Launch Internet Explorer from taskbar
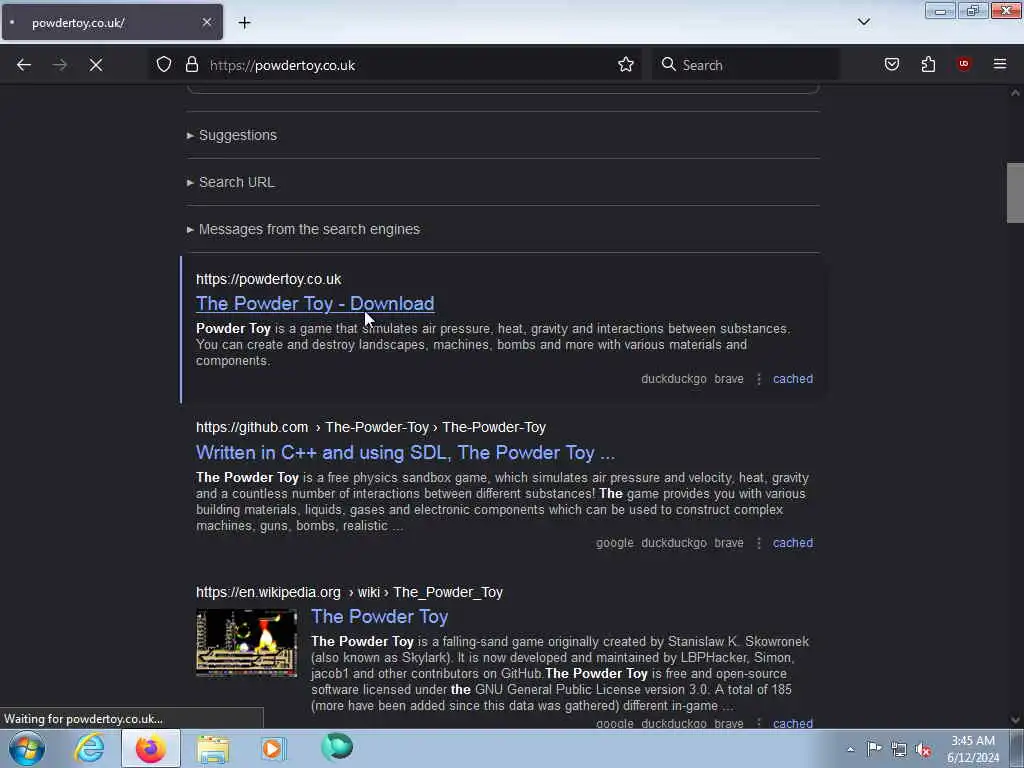The width and height of the screenshot is (1024, 768). 89,748
